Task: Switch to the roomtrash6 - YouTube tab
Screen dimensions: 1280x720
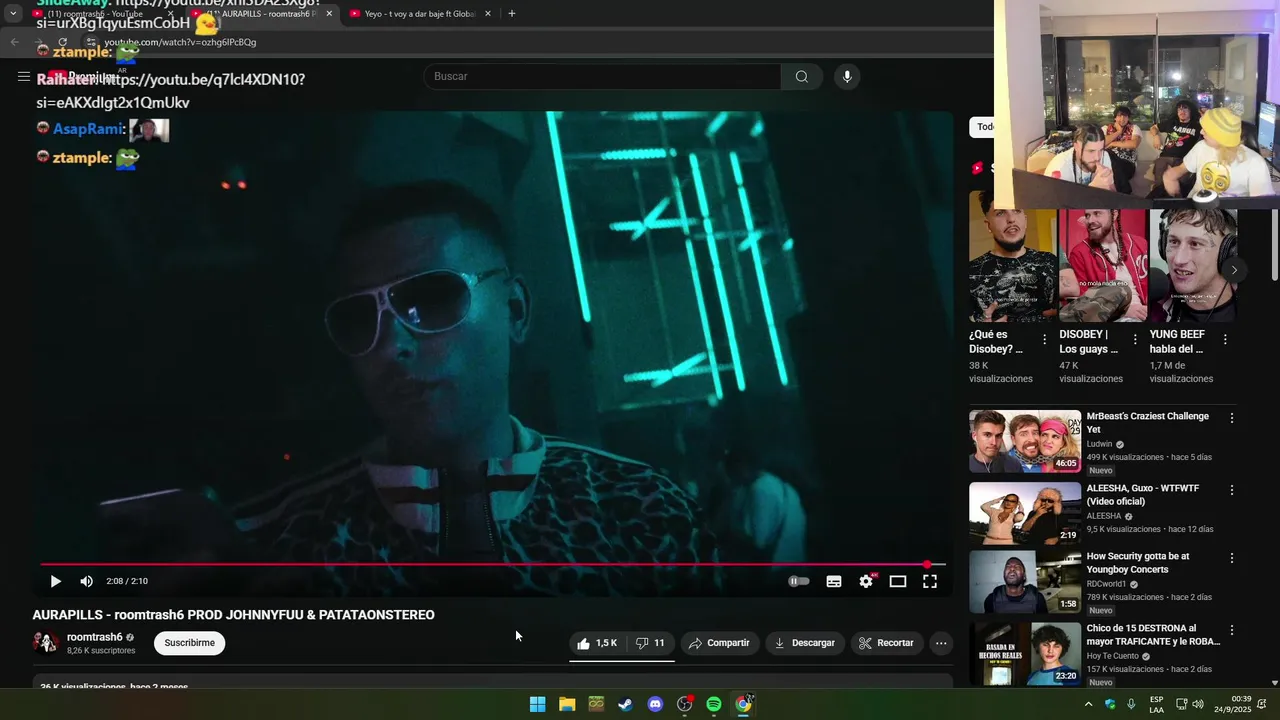Action: (100, 14)
